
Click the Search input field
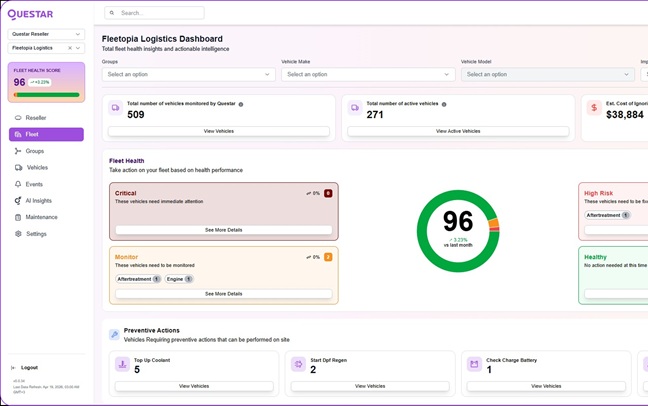154,13
